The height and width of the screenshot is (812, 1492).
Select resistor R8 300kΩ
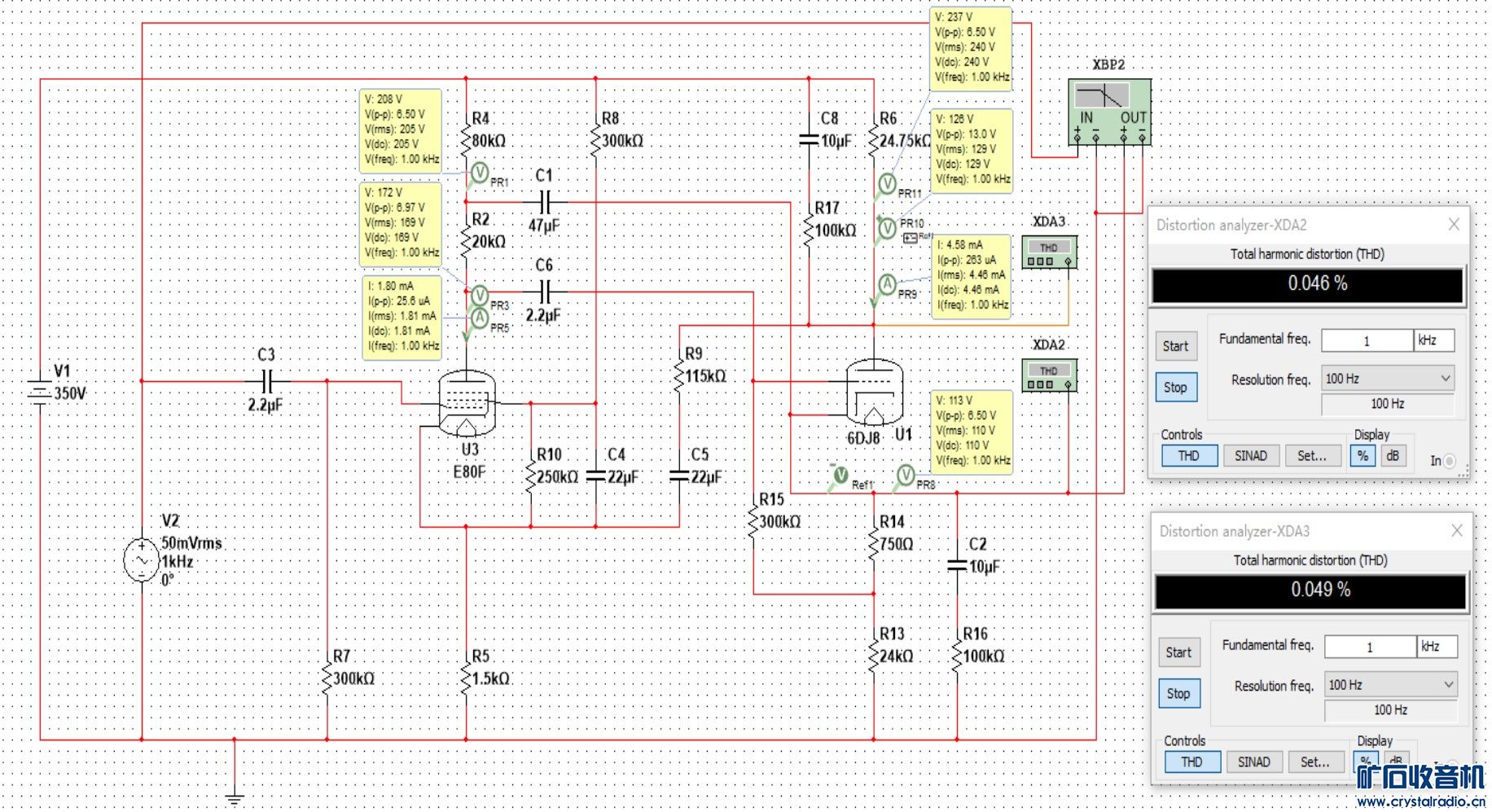click(x=595, y=140)
